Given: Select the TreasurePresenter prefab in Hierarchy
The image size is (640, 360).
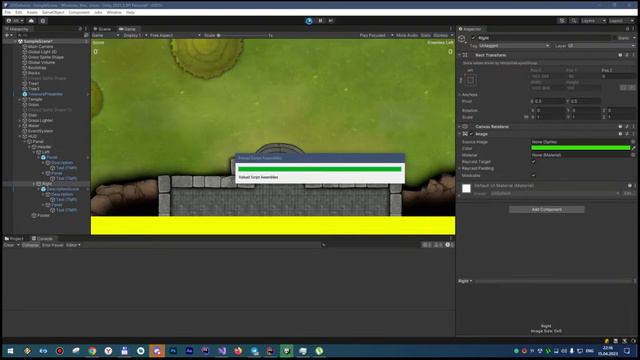Looking at the screenshot, I should [45, 94].
